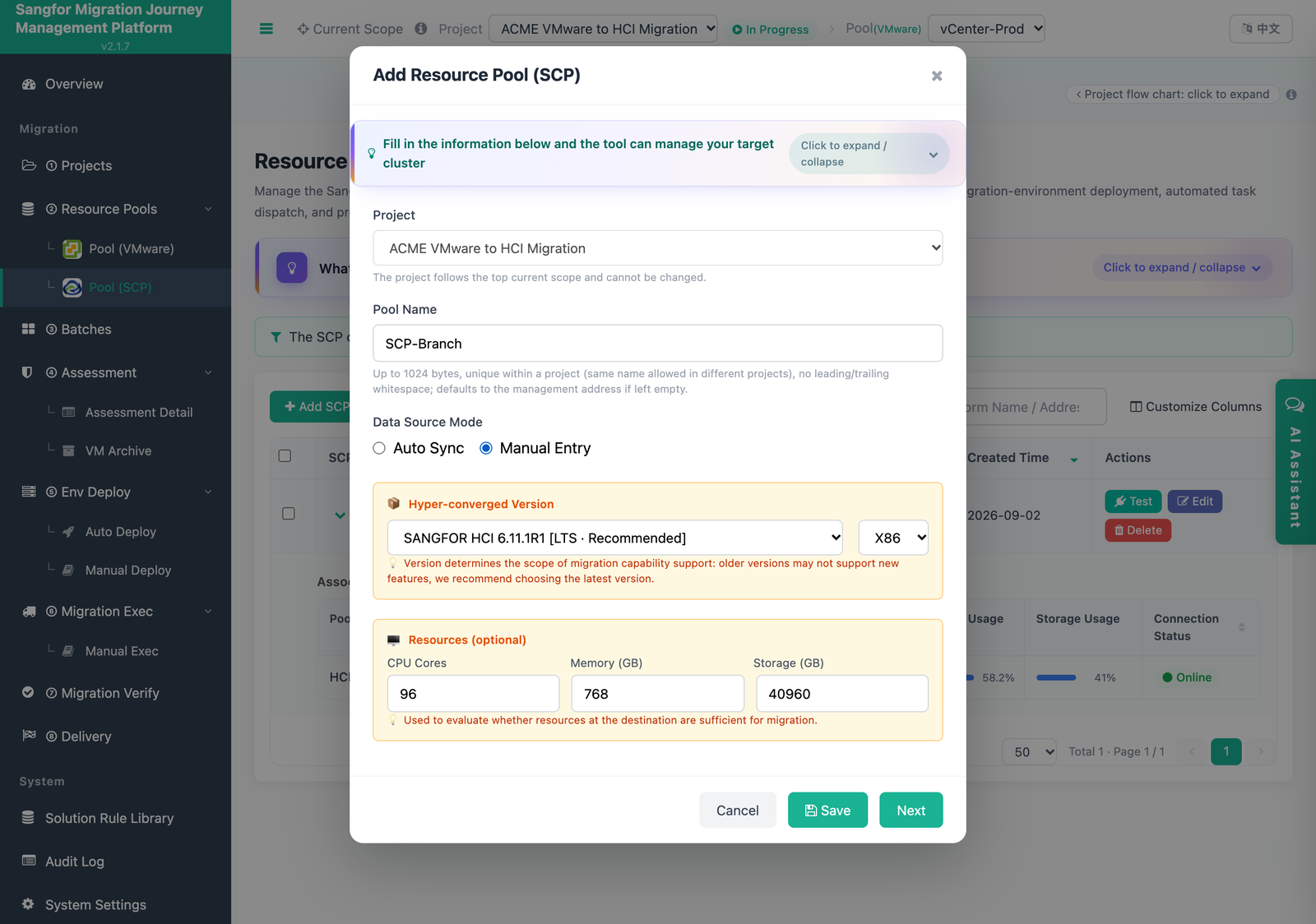This screenshot has height=924, width=1316.
Task: Click the Pool (VMware) icon
Action: (72, 249)
